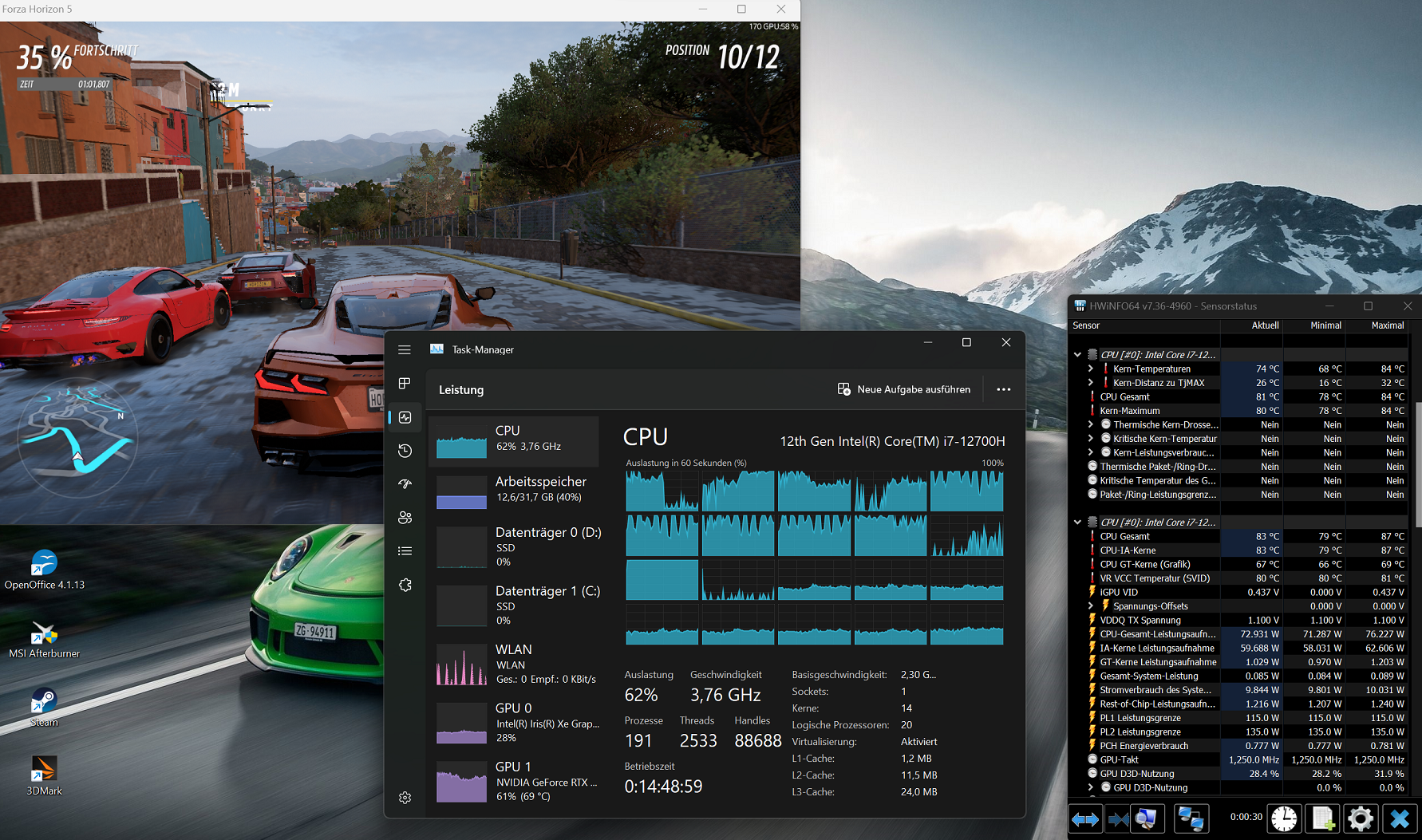Click the HWiNFO clock reset icon

tap(1284, 819)
